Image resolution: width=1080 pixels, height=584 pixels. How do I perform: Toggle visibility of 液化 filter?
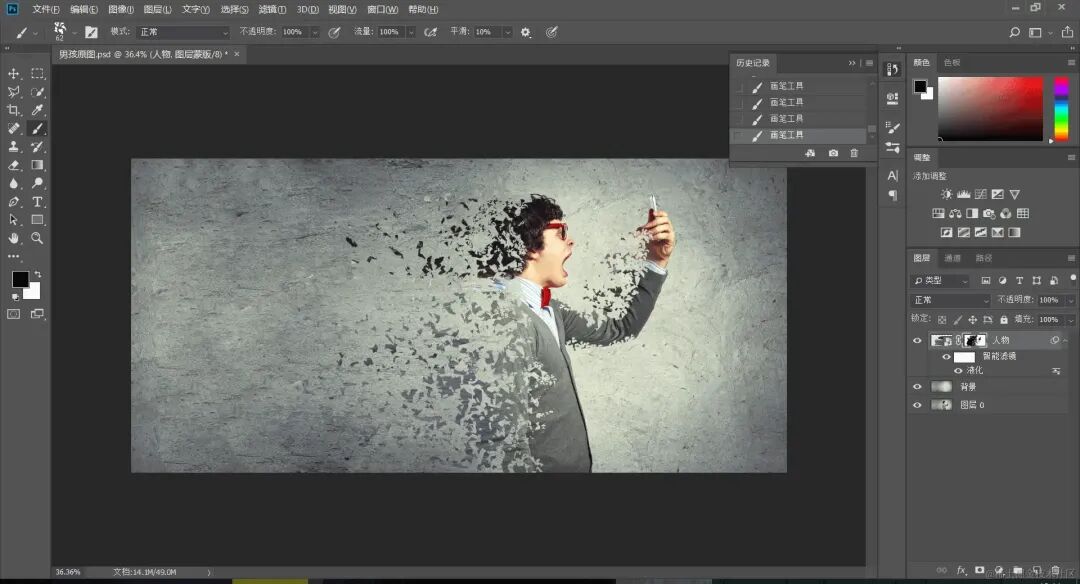pyautogui.click(x=958, y=371)
